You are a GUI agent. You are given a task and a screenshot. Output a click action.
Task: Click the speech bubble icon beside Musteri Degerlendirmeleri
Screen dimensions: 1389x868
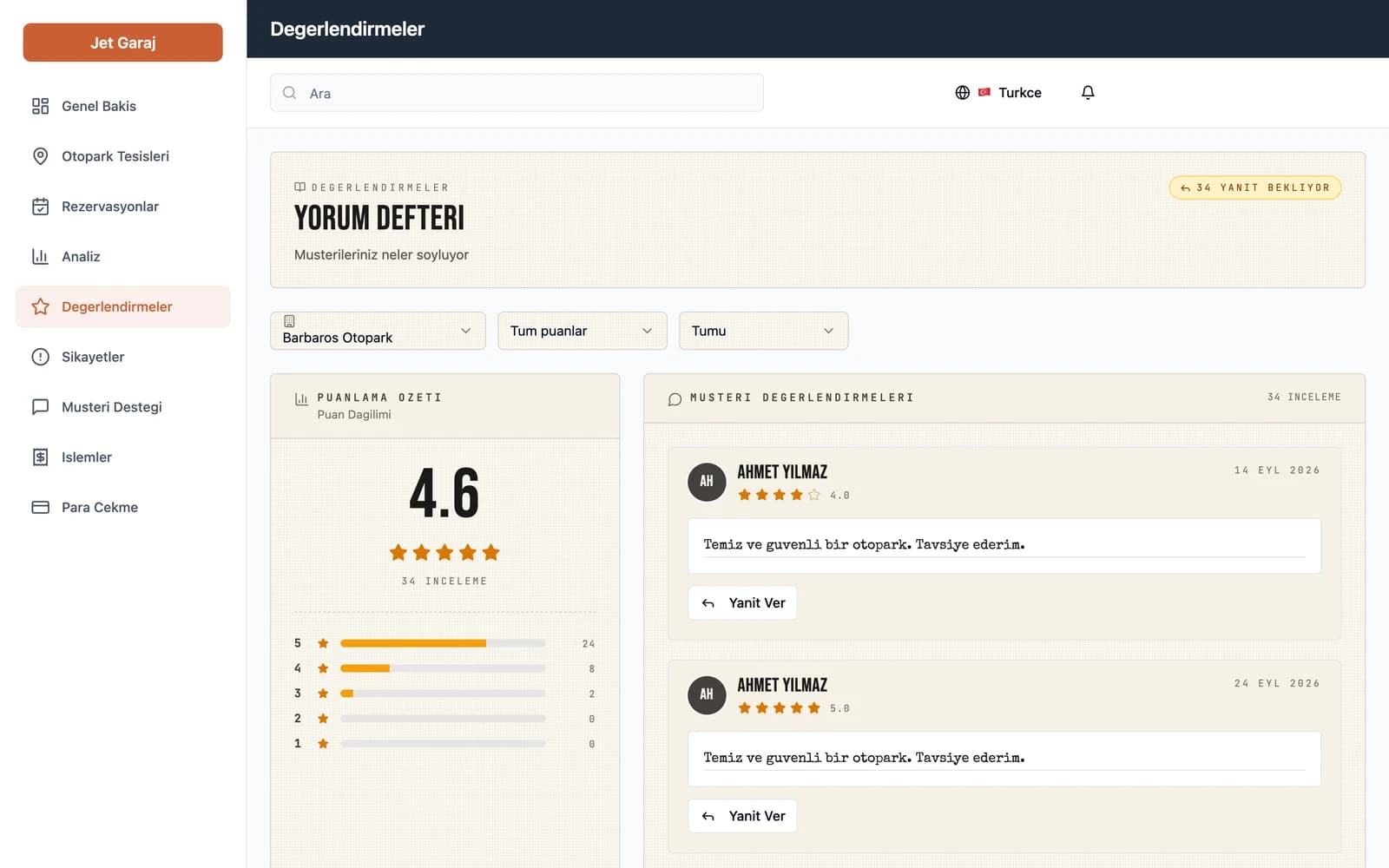675,399
